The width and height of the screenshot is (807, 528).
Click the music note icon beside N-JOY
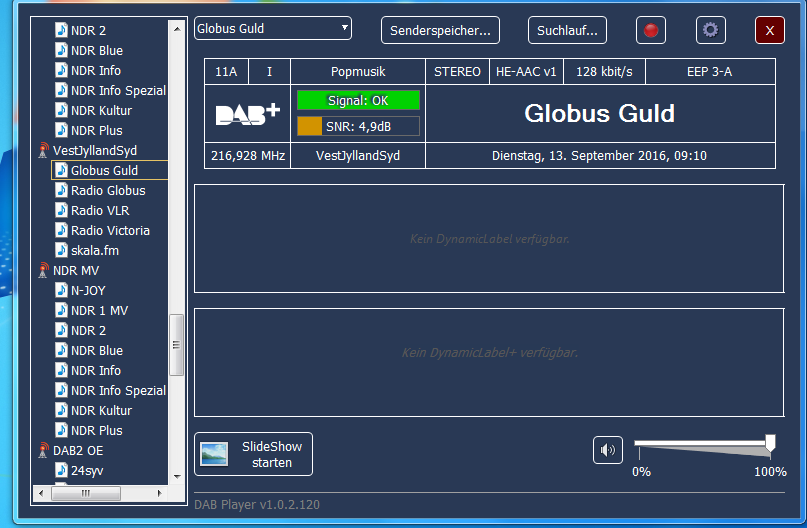pos(61,291)
